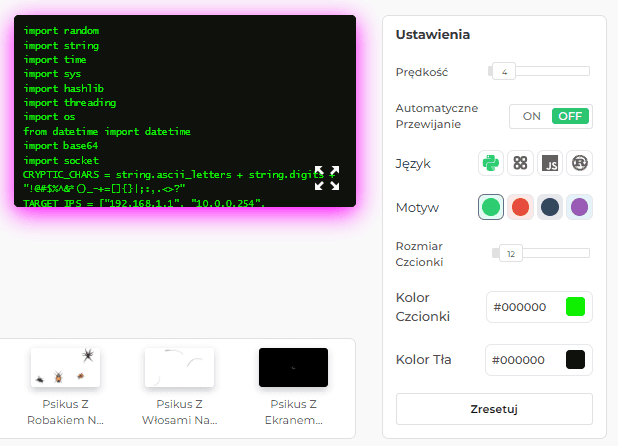618x446 pixels.
Task: Open the 'Psikus Z Włosami Na...' link text
Action: point(179,412)
